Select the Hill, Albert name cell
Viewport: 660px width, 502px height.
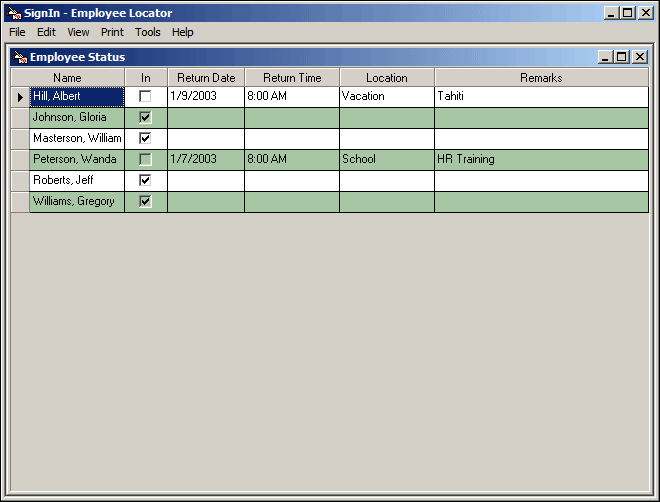click(77, 97)
